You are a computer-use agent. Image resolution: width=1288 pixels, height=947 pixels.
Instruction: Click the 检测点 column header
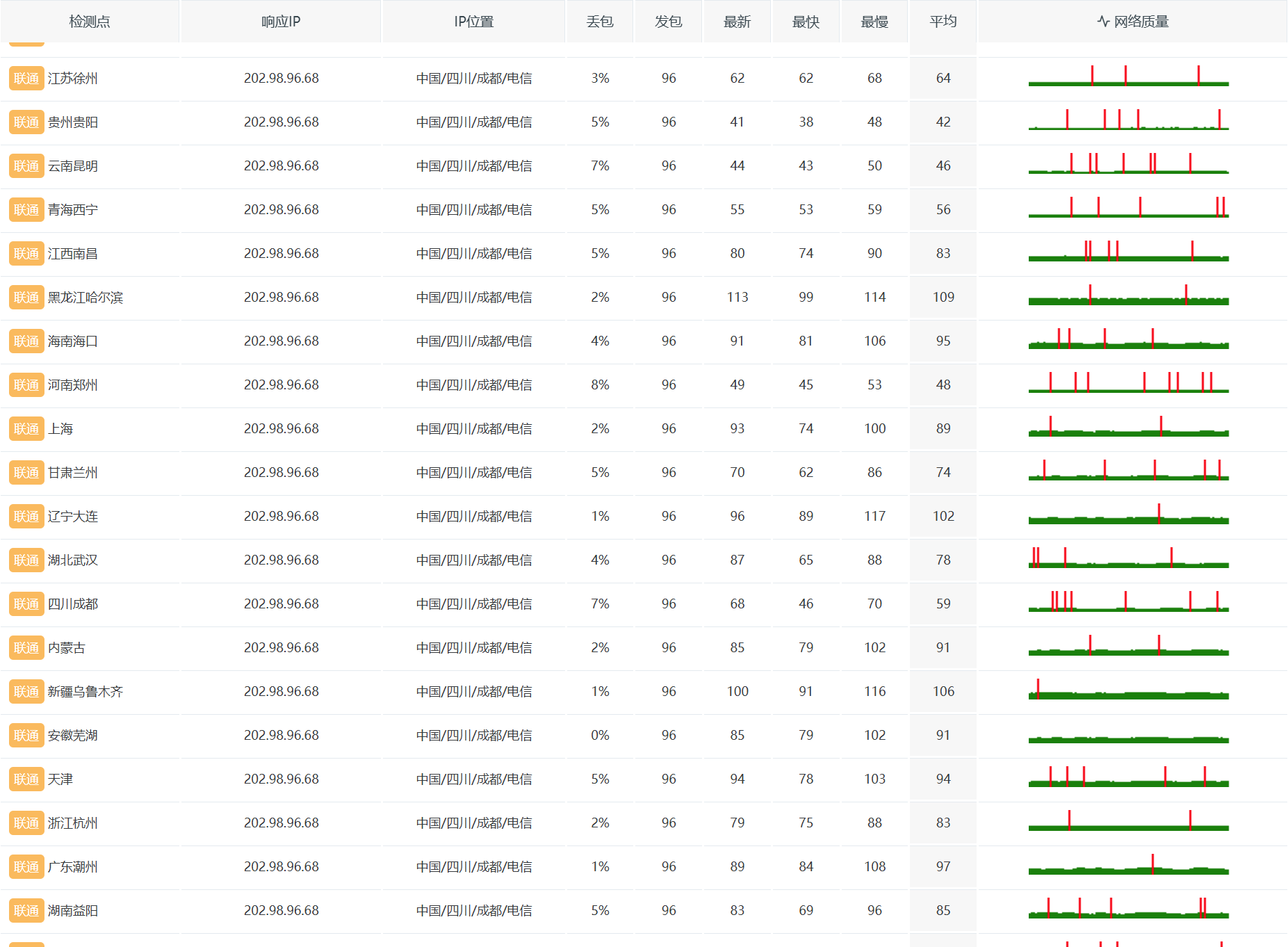(x=90, y=22)
